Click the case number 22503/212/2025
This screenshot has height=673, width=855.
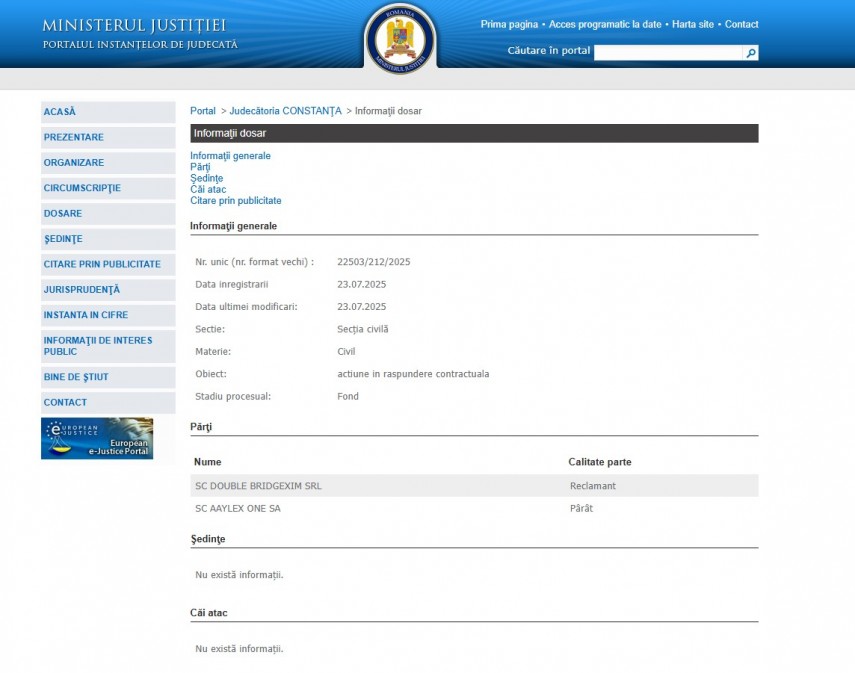tap(374, 262)
